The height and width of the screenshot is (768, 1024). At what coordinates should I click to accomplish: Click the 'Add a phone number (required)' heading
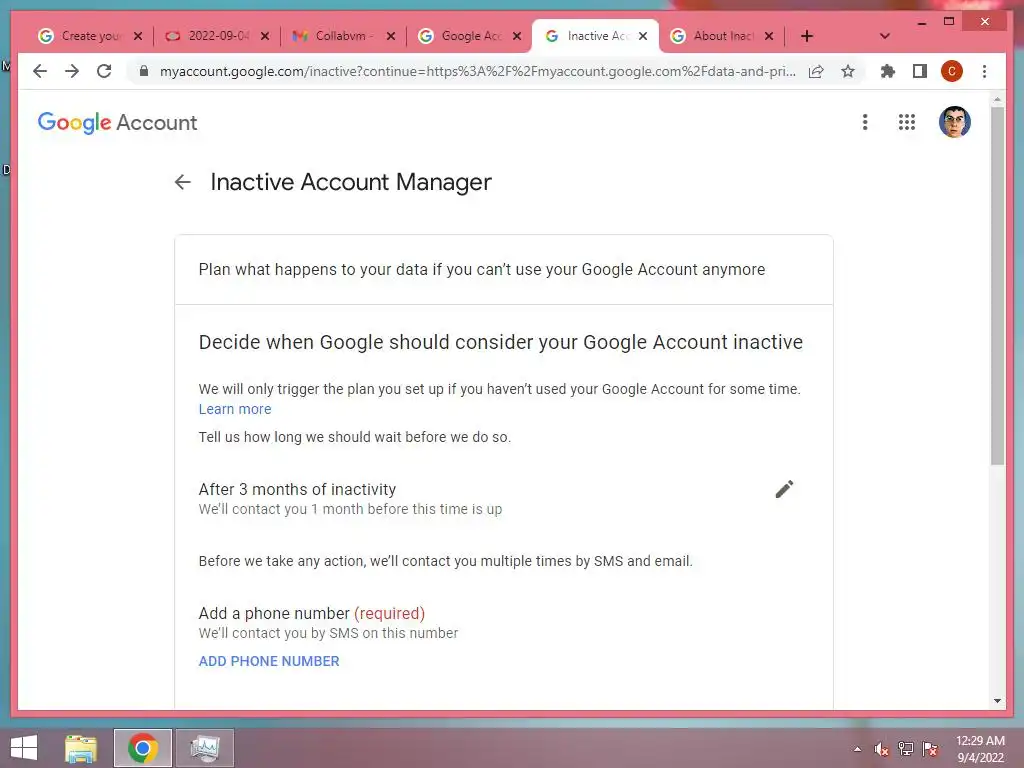point(312,613)
